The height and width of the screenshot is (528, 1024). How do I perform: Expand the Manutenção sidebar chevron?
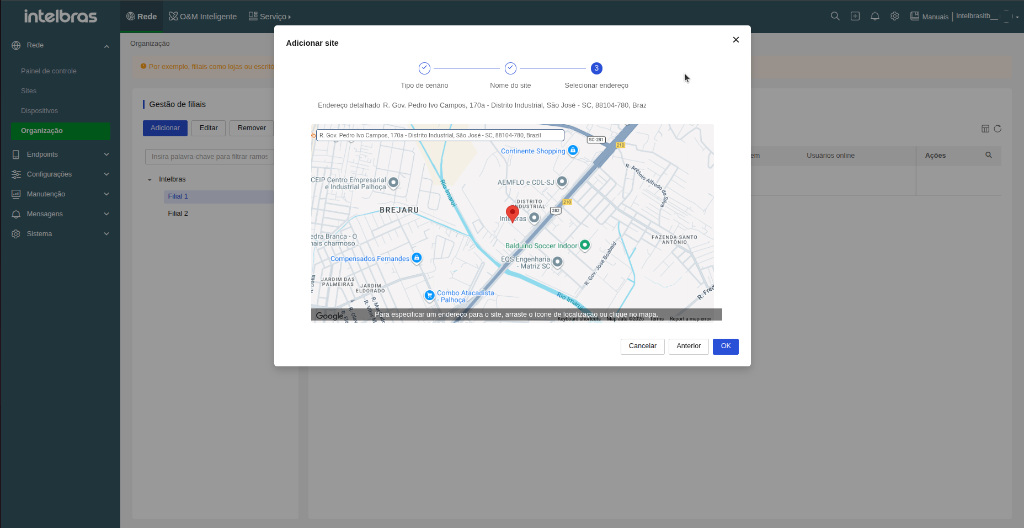point(106,194)
